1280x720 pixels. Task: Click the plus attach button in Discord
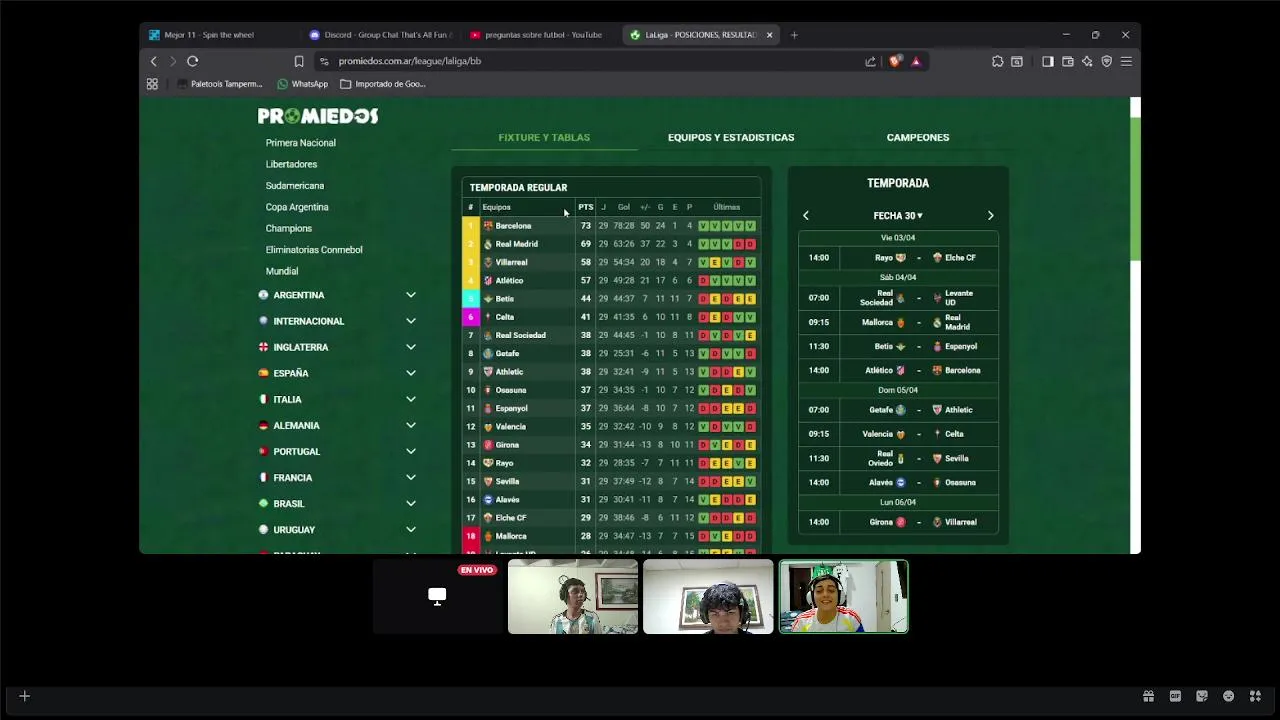[x=25, y=696]
